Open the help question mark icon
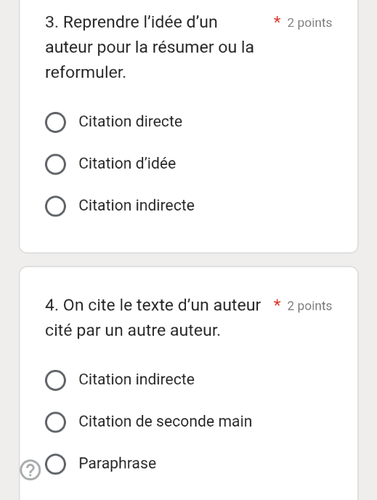377x500 pixels. coord(30,470)
